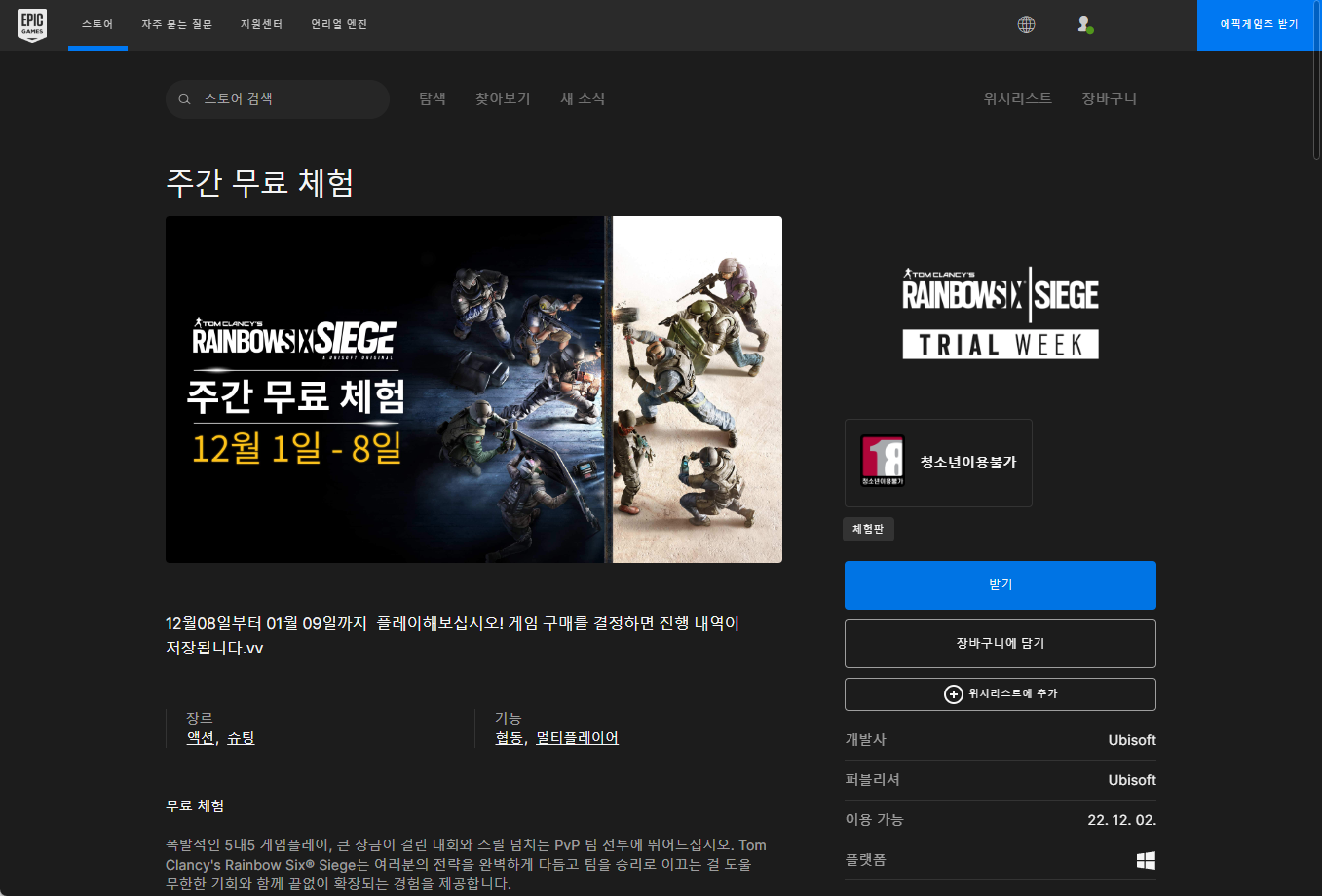The width and height of the screenshot is (1322, 896).
Task: Open the 장바구니 link
Action: point(1109,98)
